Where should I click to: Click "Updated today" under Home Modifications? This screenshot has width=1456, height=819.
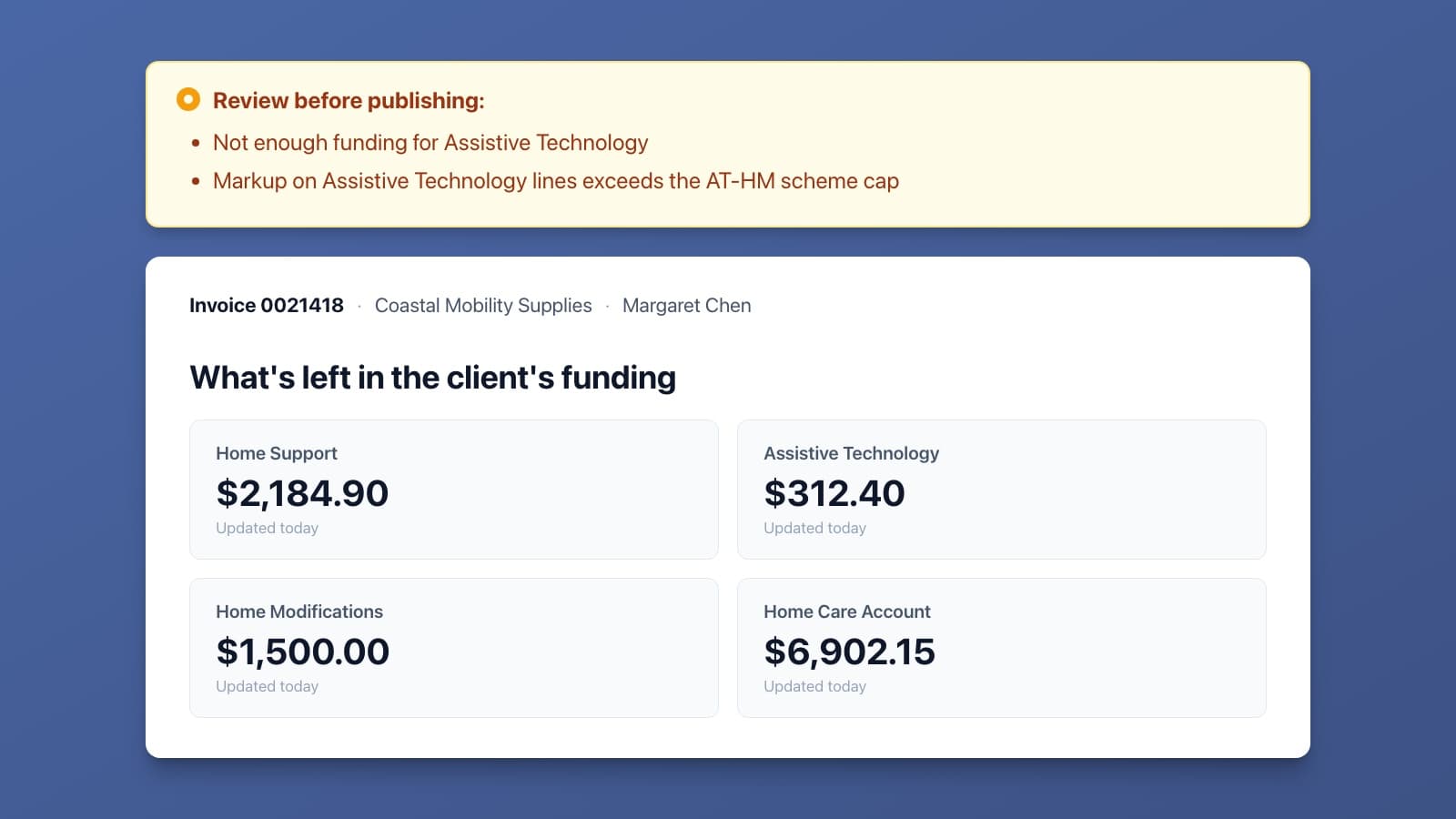coord(268,686)
